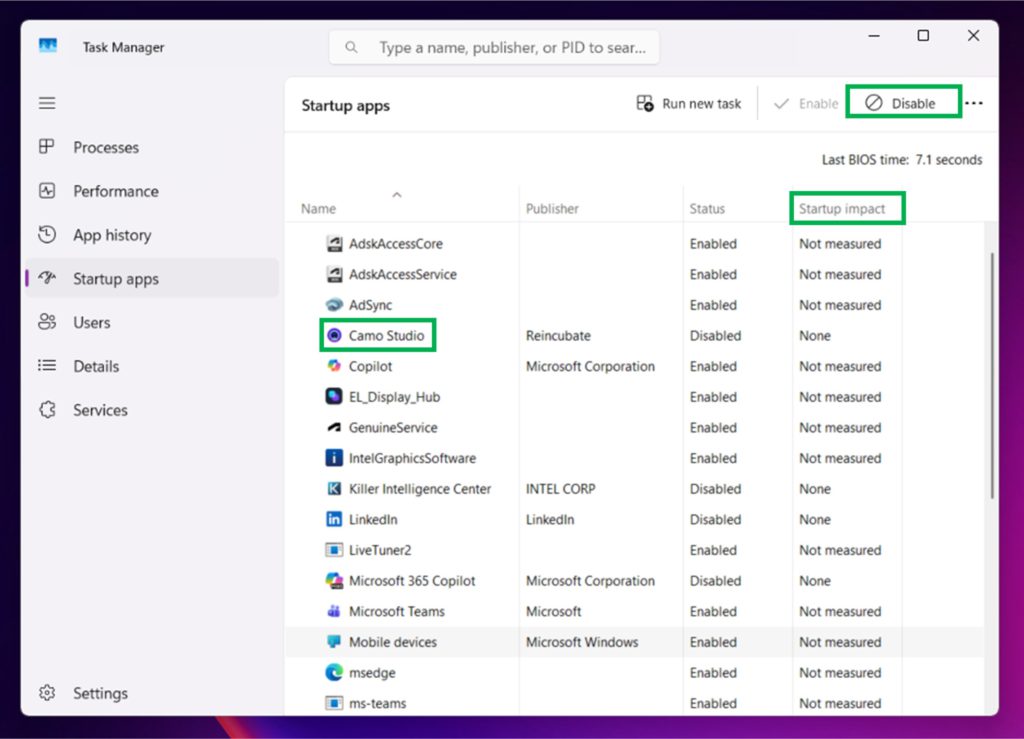Screen dimensions: 1024x739
Task: Click the Services puzzle icon
Action: (x=47, y=410)
